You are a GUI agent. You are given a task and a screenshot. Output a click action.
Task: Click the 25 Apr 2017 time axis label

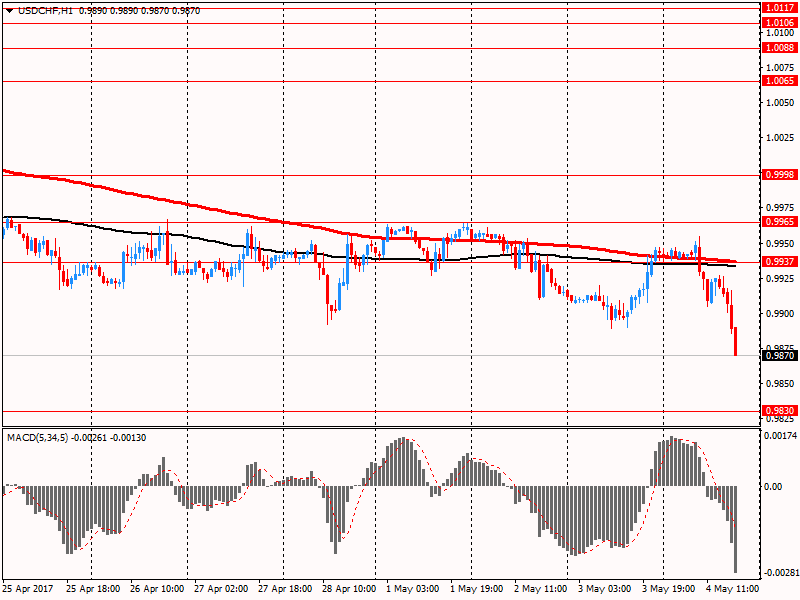click(28, 589)
